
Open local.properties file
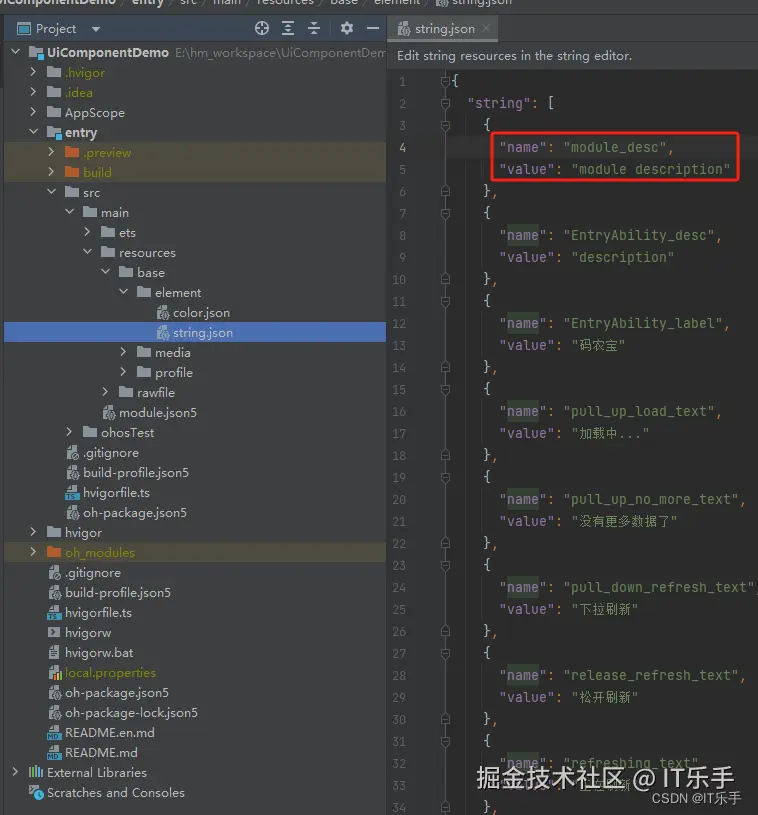coord(110,673)
